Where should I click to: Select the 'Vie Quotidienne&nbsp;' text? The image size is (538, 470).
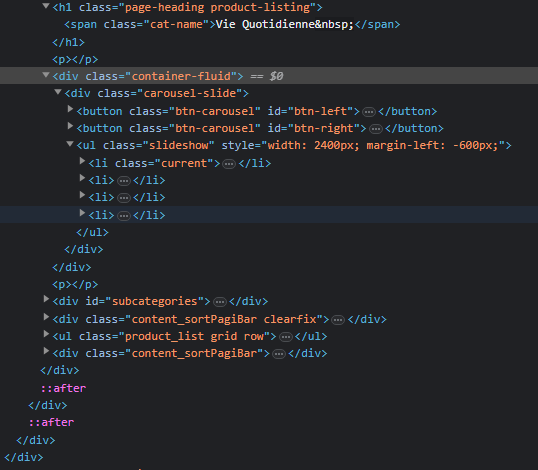click(285, 24)
